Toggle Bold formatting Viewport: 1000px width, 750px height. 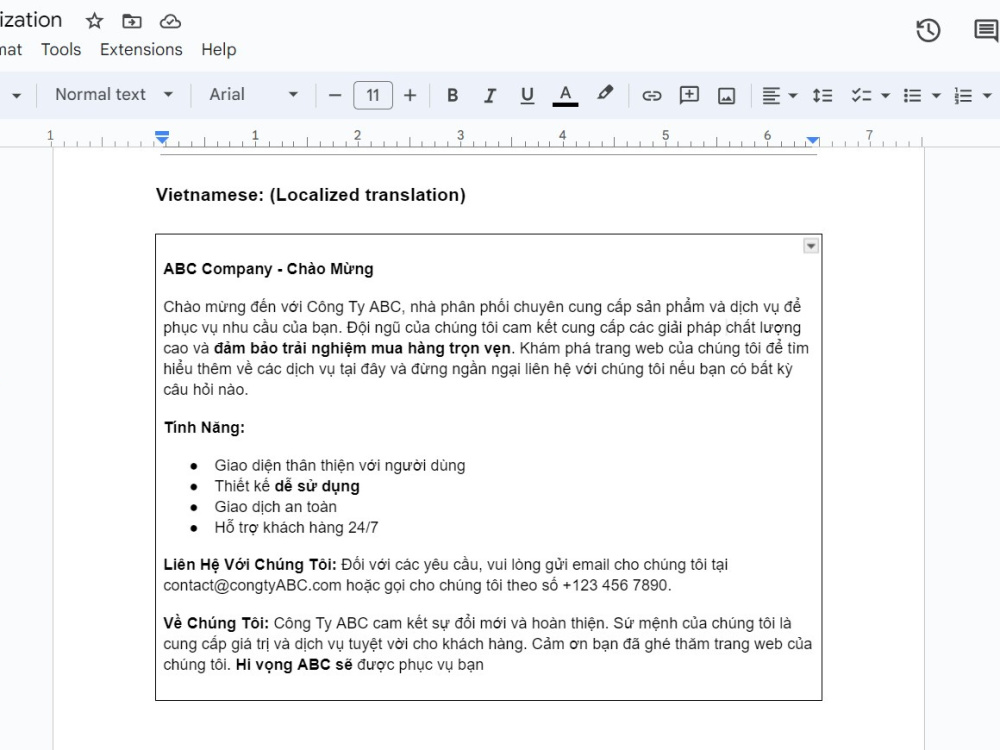pyautogui.click(x=452, y=95)
